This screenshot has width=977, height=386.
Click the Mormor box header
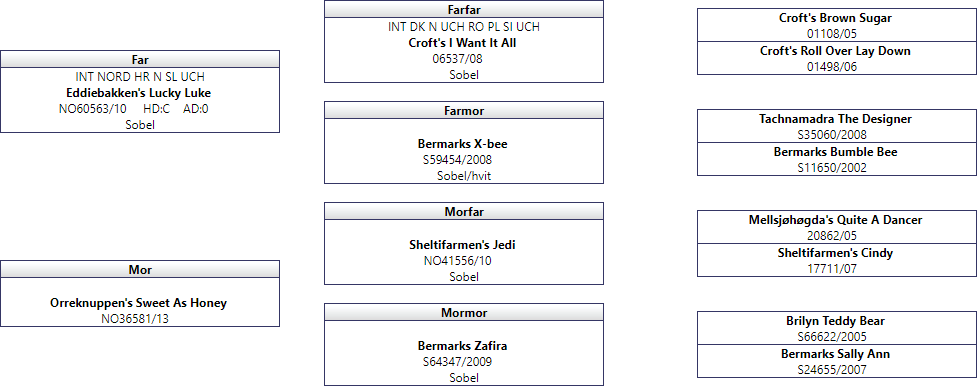[x=464, y=312]
